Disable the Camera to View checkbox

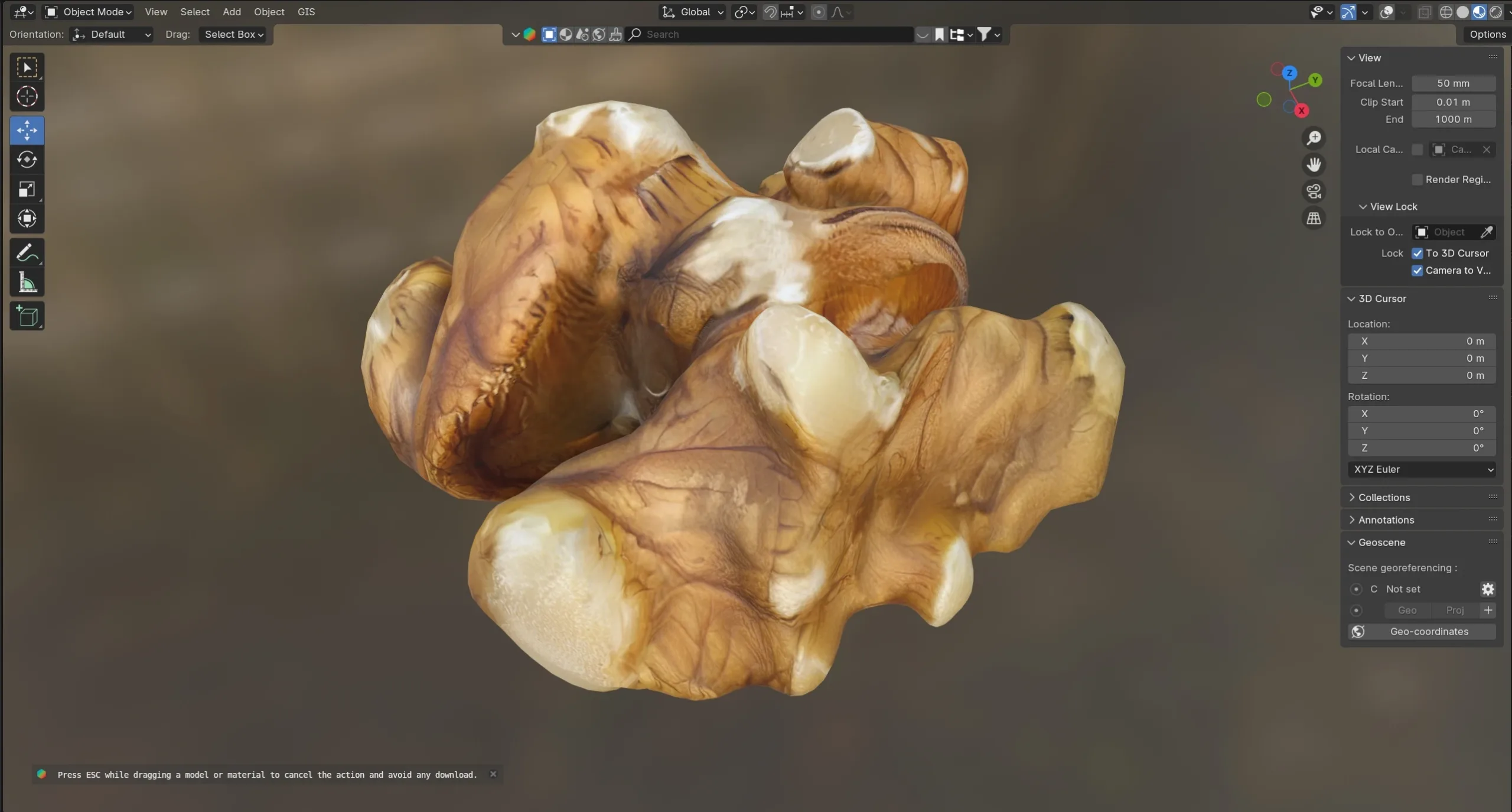click(1417, 271)
